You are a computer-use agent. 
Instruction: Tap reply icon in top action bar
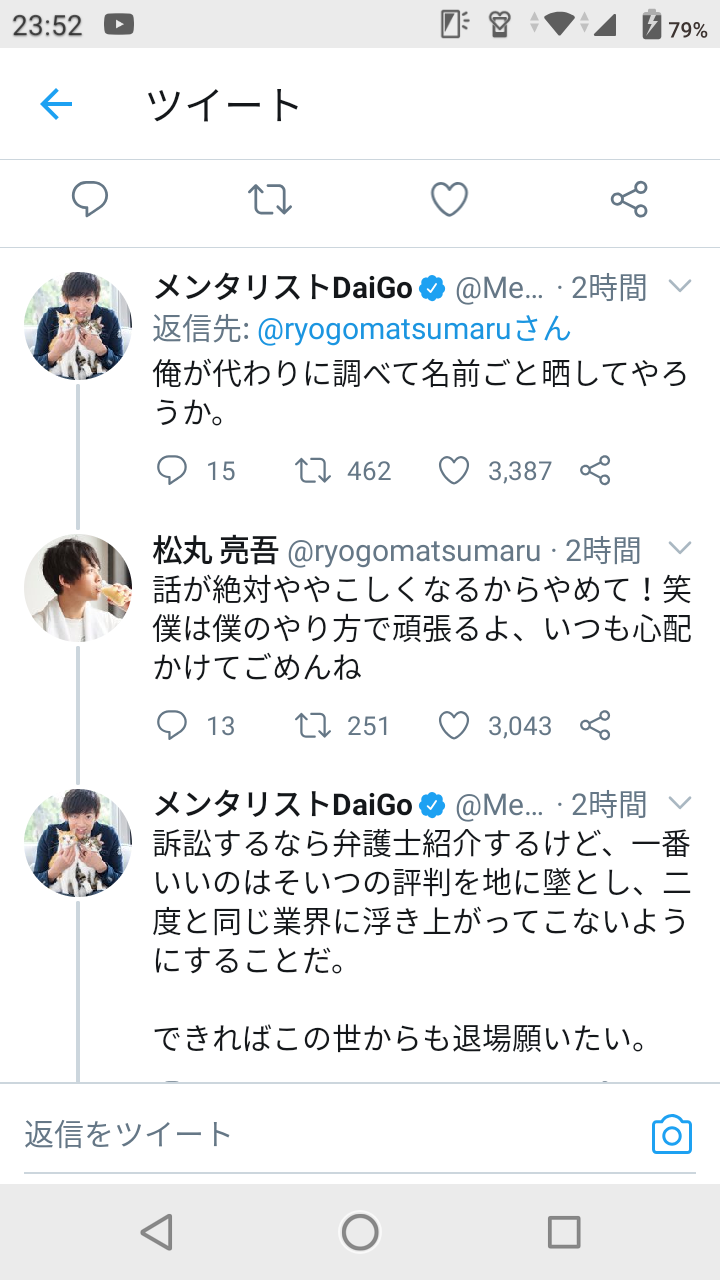tap(90, 200)
